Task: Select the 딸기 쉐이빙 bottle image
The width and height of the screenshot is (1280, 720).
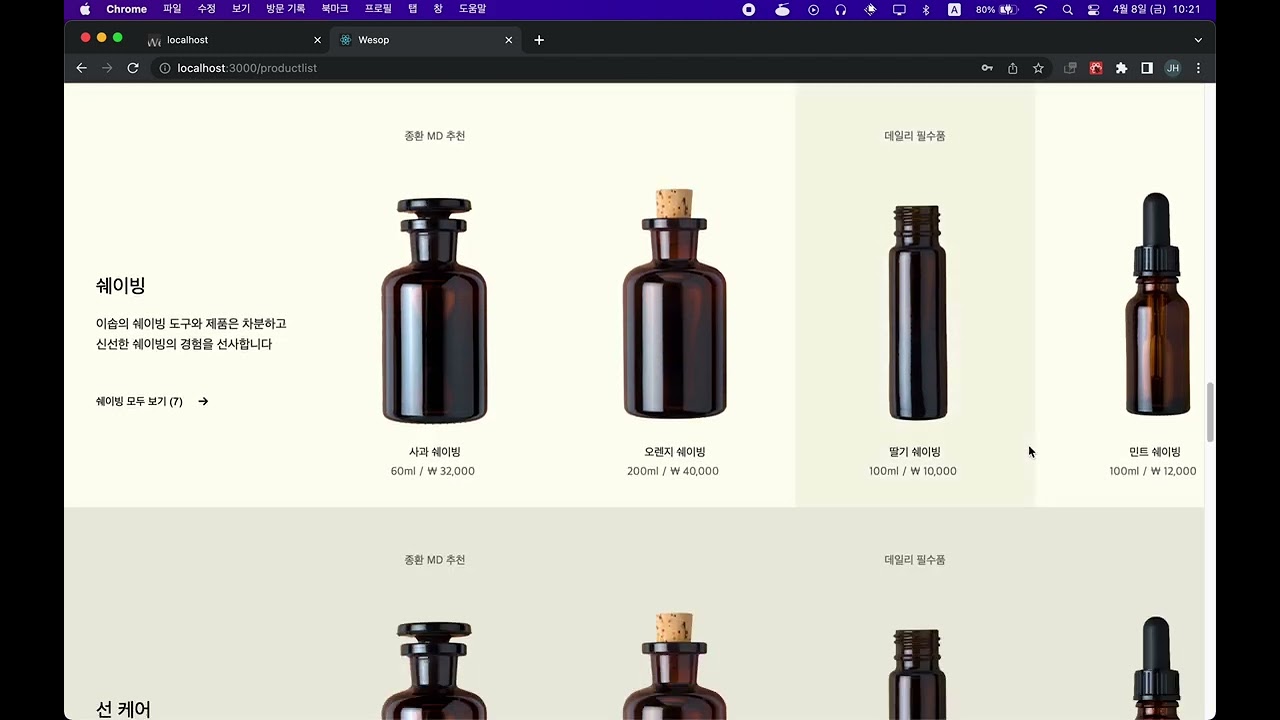Action: click(x=916, y=312)
